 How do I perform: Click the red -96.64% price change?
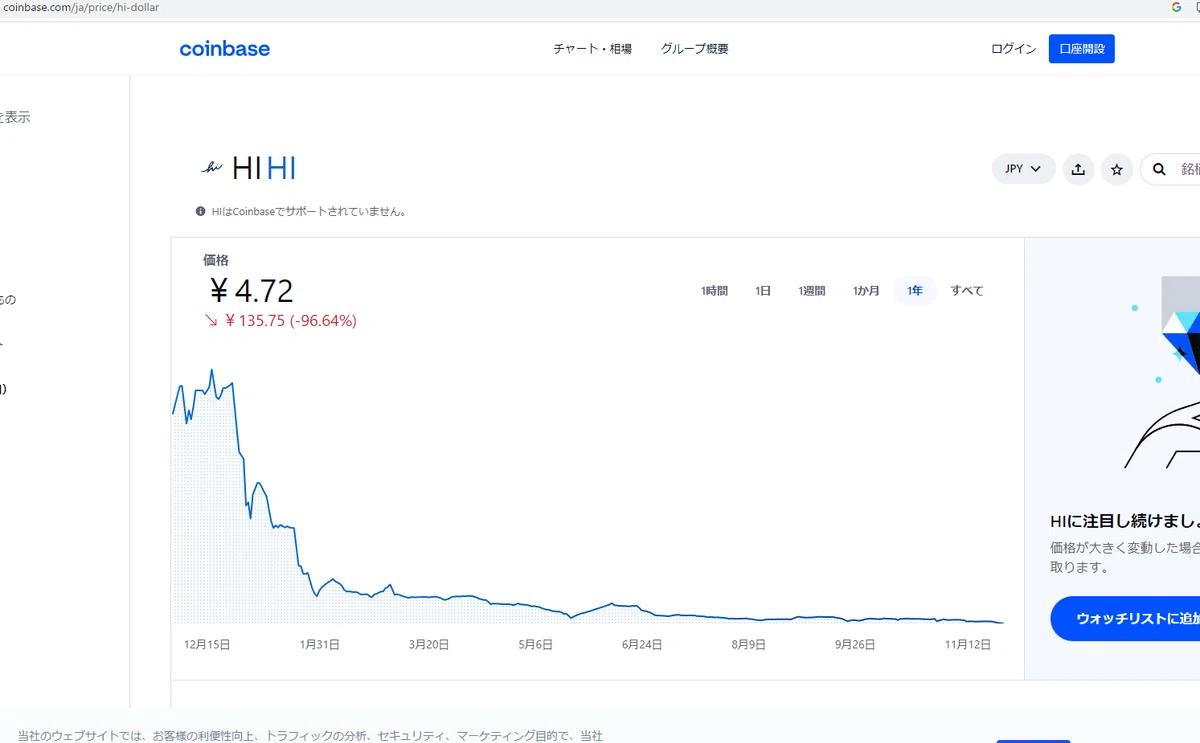pos(323,321)
